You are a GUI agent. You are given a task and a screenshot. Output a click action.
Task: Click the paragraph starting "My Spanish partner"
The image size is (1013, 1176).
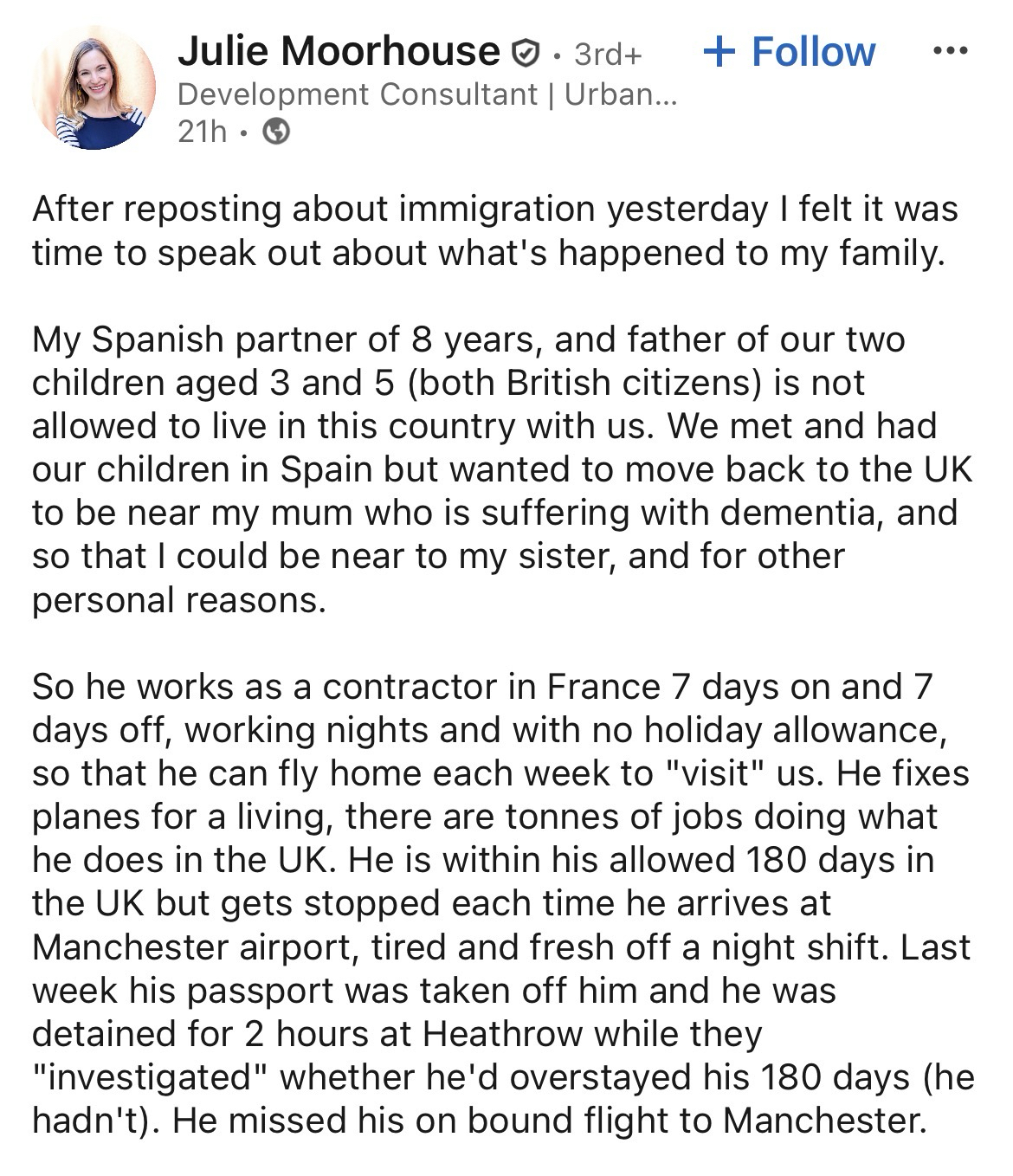pyautogui.click(x=502, y=469)
